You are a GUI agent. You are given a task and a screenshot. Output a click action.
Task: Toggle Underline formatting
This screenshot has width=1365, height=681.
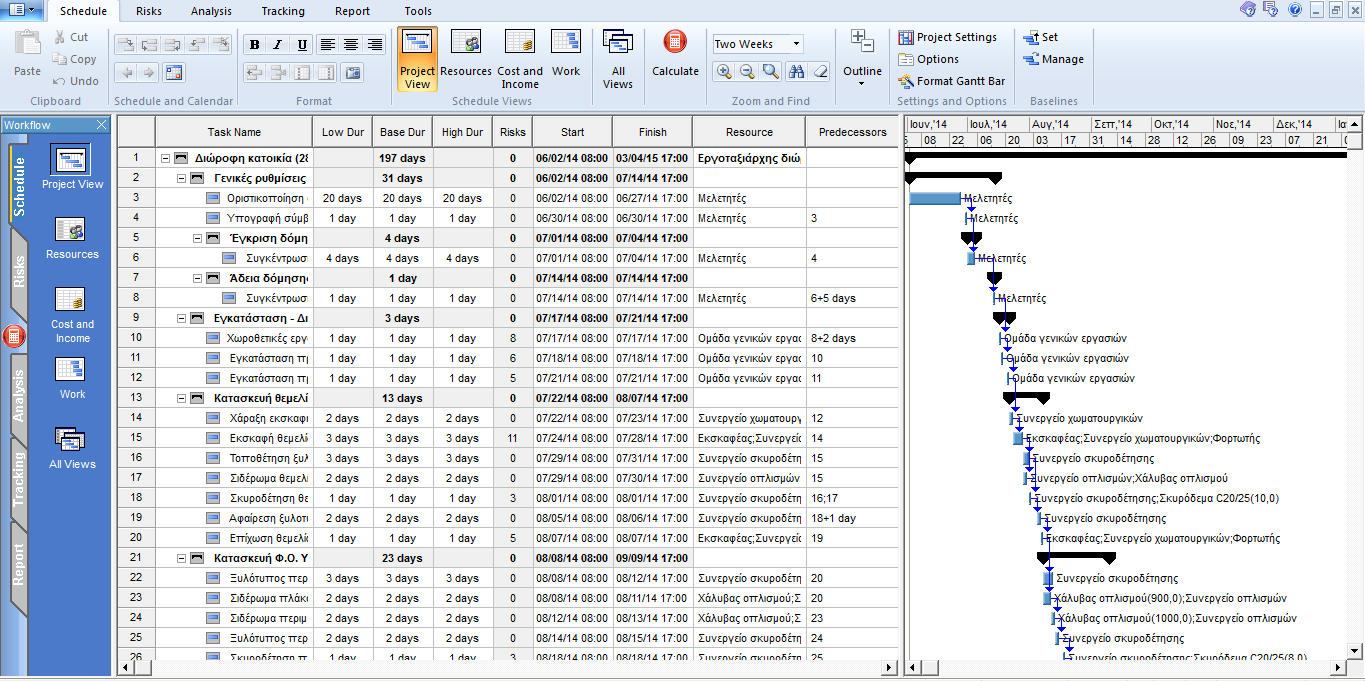[x=301, y=45]
